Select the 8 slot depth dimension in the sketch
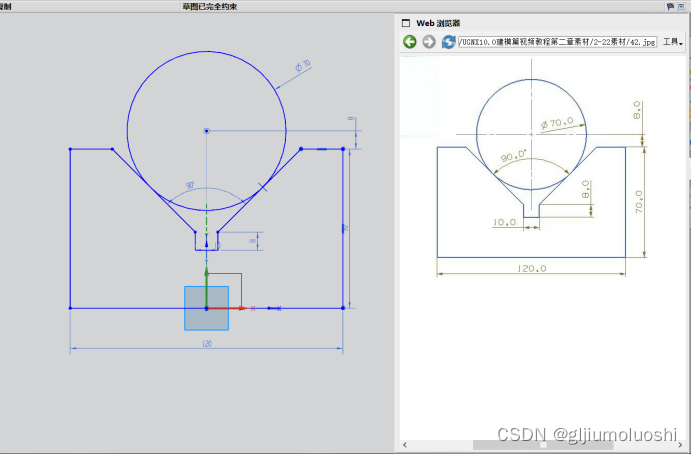Viewport: 692px width, 454px height. (x=252, y=241)
